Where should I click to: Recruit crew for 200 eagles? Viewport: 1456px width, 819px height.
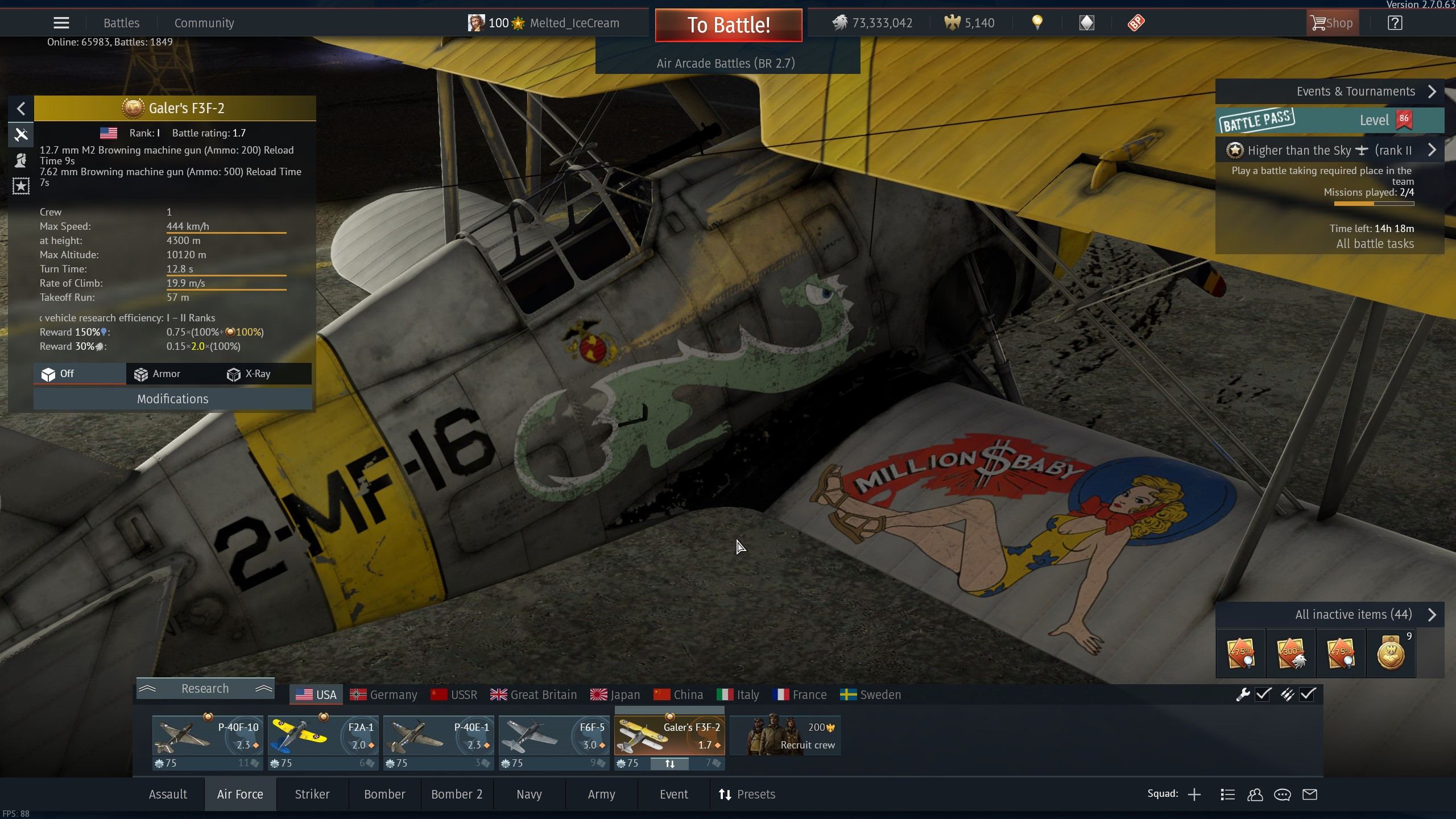click(x=785, y=736)
